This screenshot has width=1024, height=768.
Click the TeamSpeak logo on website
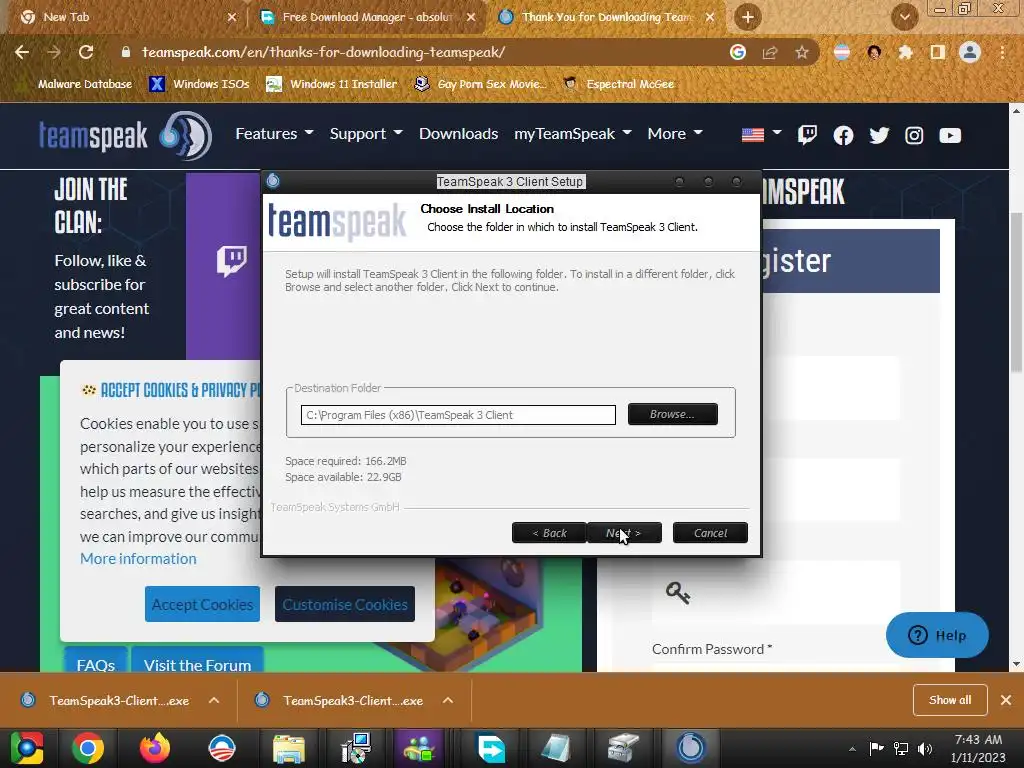125,136
